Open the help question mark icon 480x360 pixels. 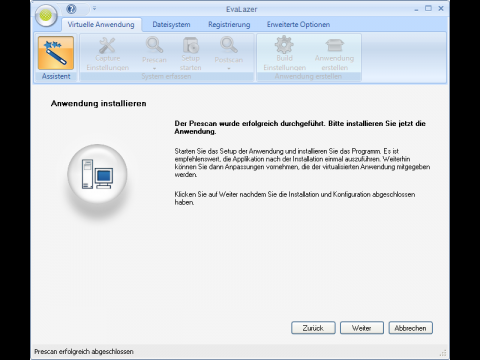tap(71, 9)
